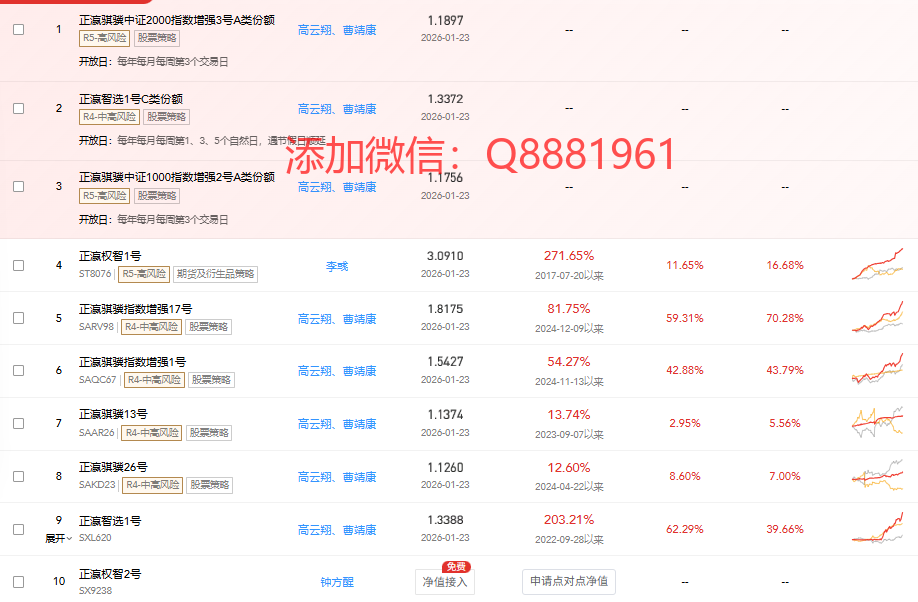Open fund 正瀛骐骥中证2000指数增强3号A类份额
The image size is (918, 602).
[176, 20]
